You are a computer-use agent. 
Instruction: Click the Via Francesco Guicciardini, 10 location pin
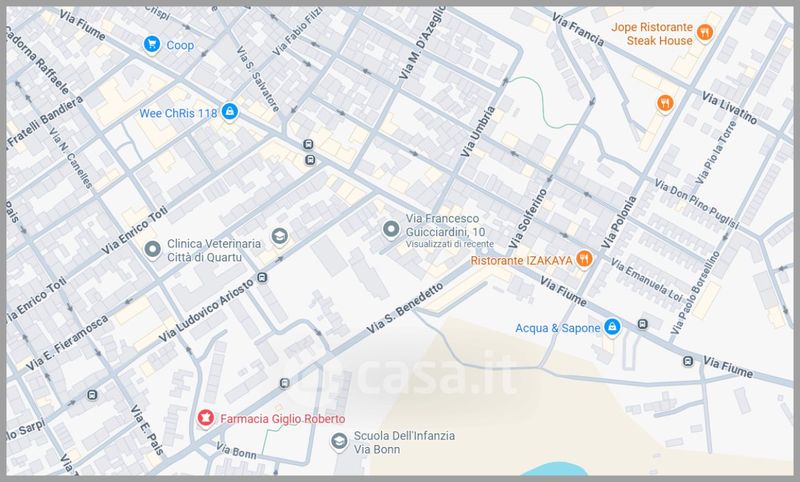click(x=391, y=229)
